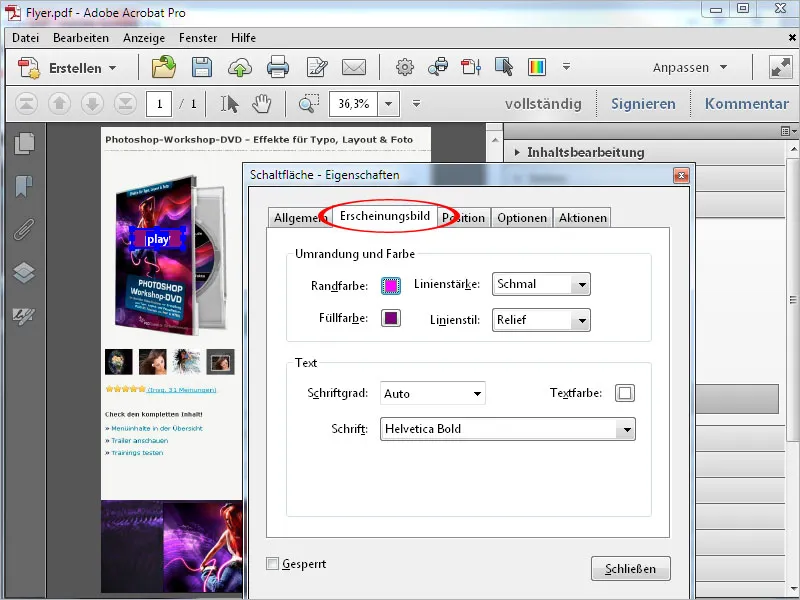Select the hand pan tool
The height and width of the screenshot is (600, 800).
pyautogui.click(x=262, y=104)
